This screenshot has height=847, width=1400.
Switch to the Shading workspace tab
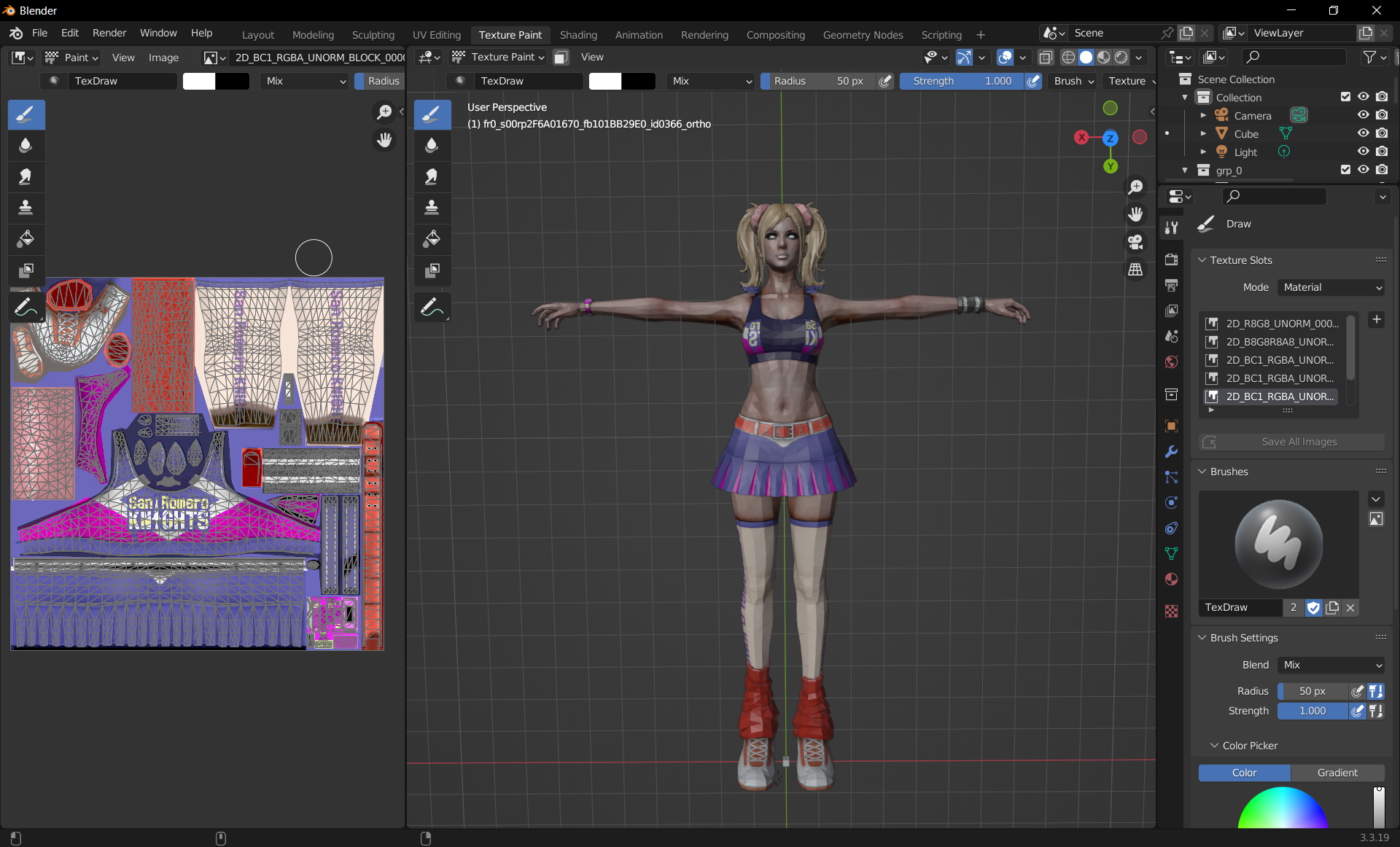coord(578,35)
